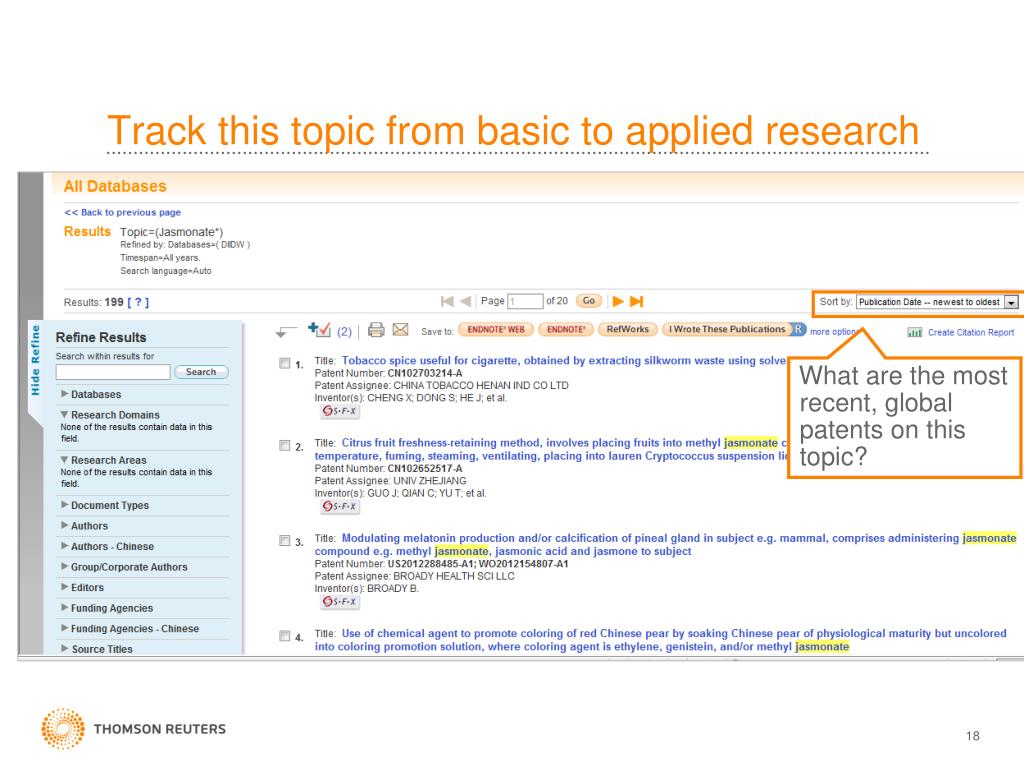Click the page number input field

525,301
